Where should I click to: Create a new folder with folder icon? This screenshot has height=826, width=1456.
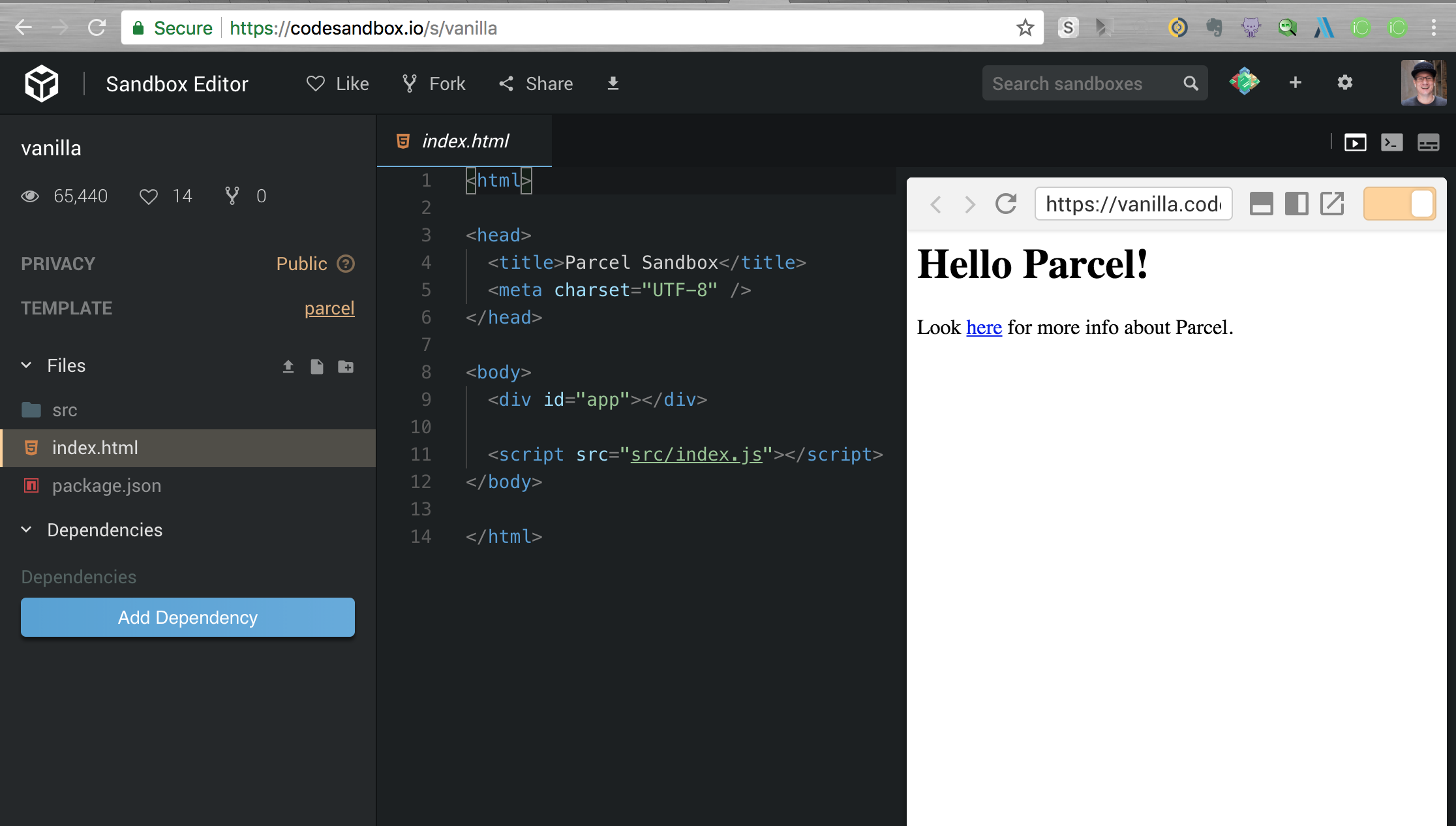tap(346, 367)
